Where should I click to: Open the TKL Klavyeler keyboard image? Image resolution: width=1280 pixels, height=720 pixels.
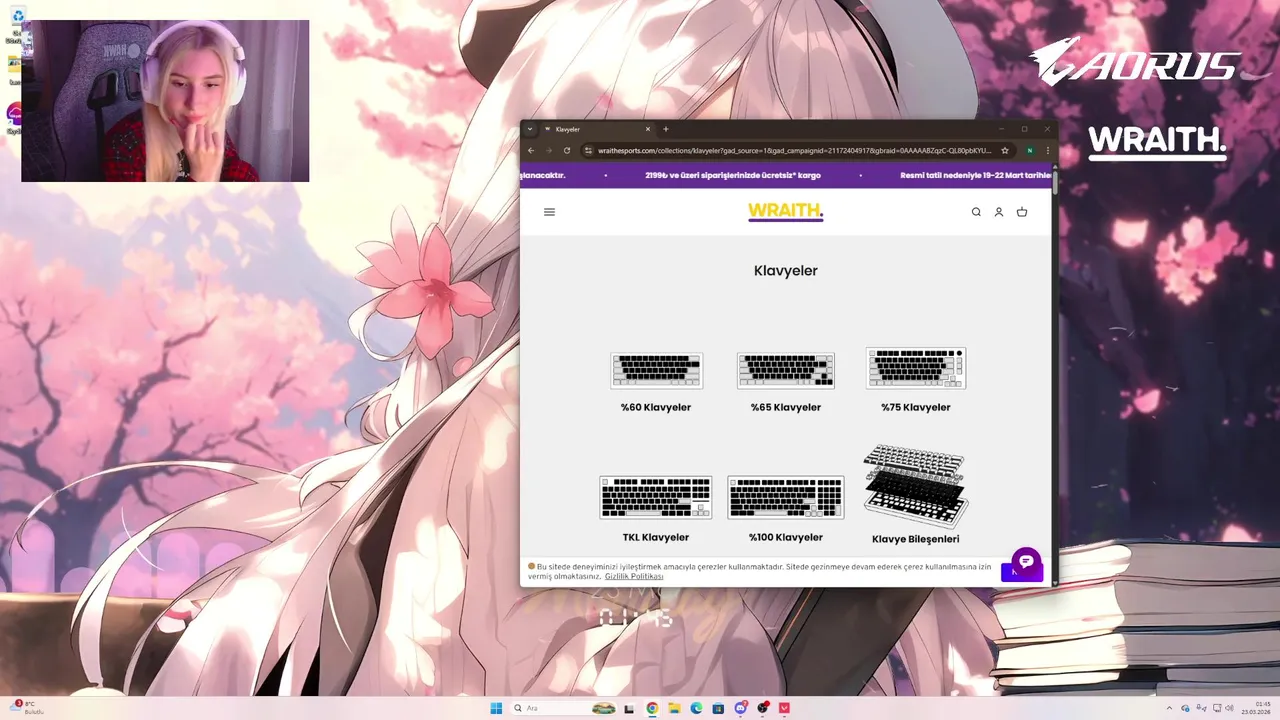pos(656,497)
